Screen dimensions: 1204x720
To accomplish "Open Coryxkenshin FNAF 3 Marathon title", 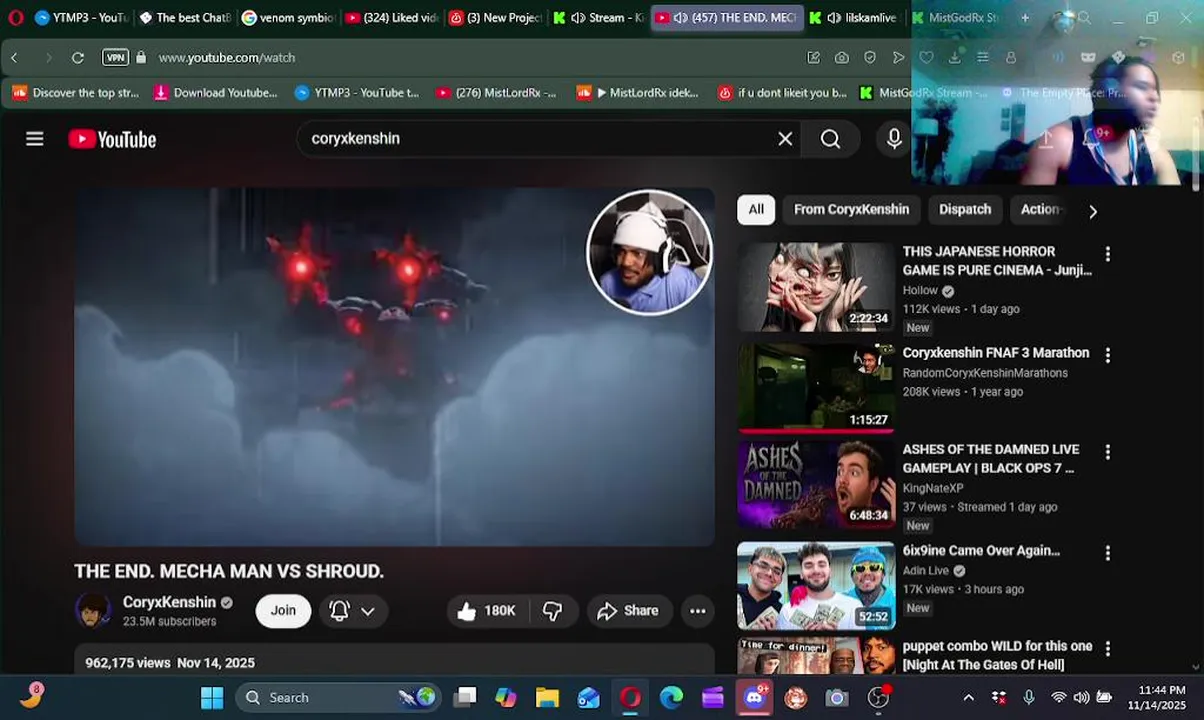I will [996, 353].
